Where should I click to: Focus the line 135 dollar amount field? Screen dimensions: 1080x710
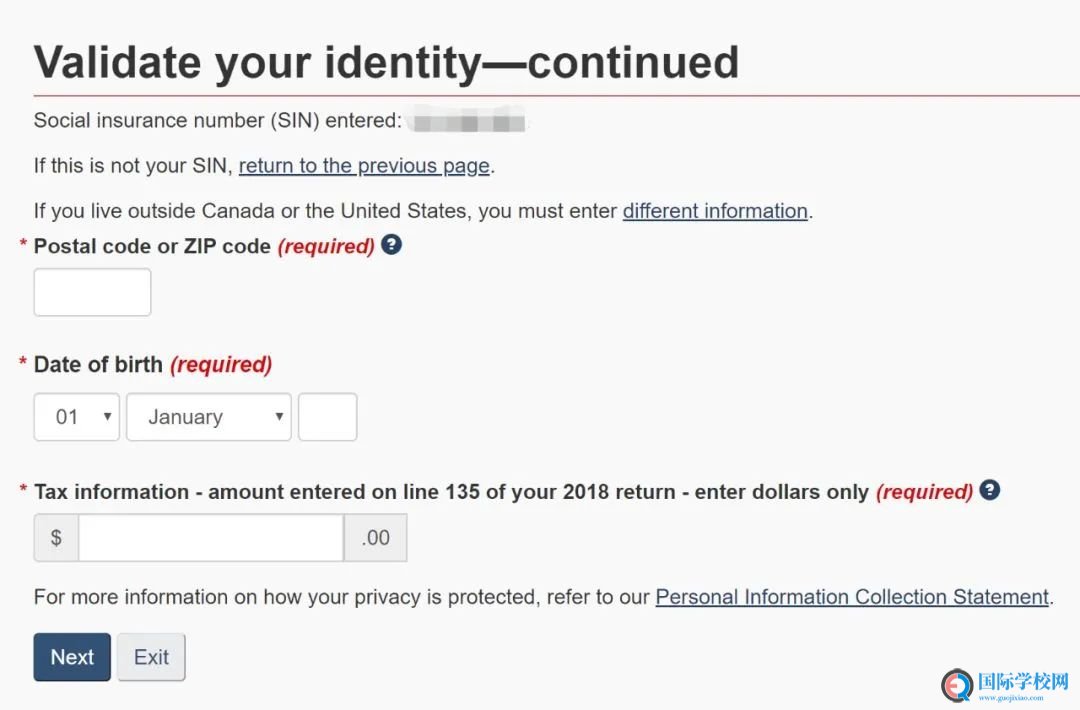pyautogui.click(x=211, y=537)
